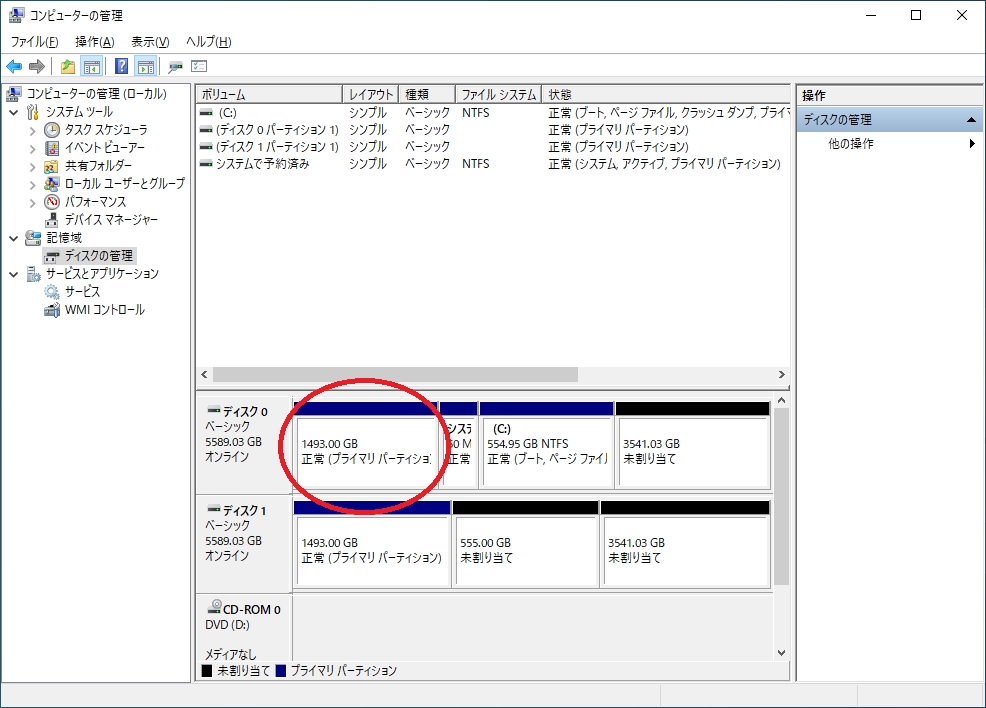Screen dimensions: 986x708
Task: Click the black 未割り当て legend swatch
Action: point(207,671)
